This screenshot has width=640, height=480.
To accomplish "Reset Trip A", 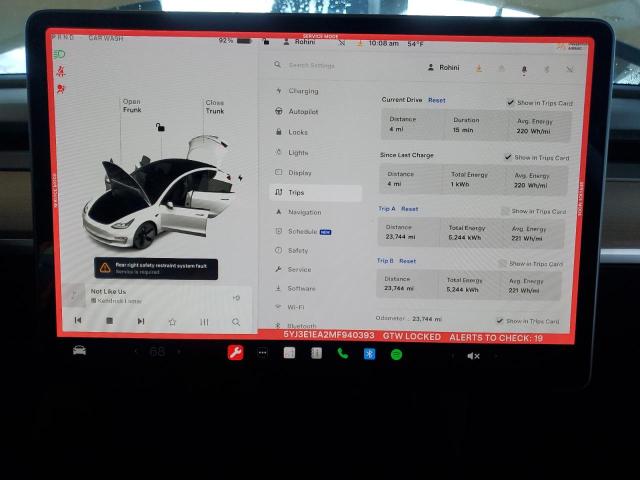I will (x=409, y=209).
